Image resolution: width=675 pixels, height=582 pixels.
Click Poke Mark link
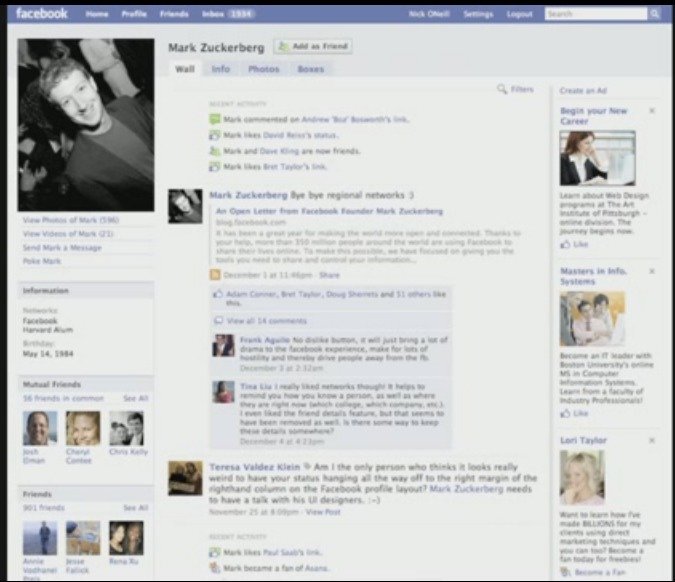coord(42,261)
